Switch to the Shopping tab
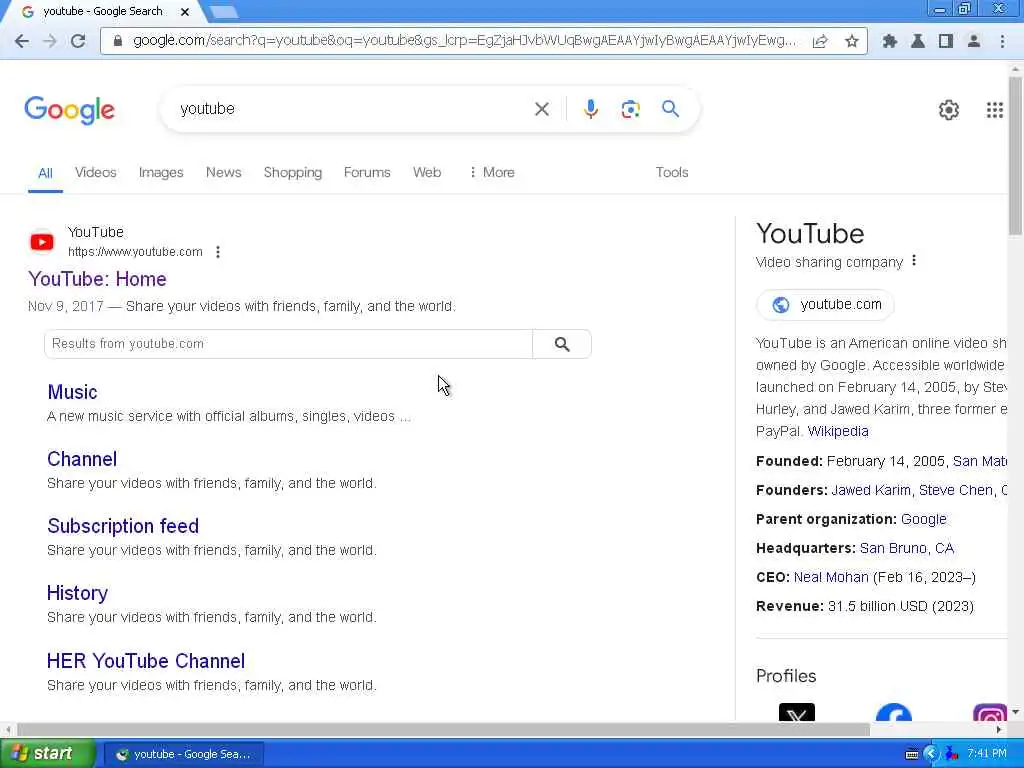The width and height of the screenshot is (1024, 768). pos(293,172)
